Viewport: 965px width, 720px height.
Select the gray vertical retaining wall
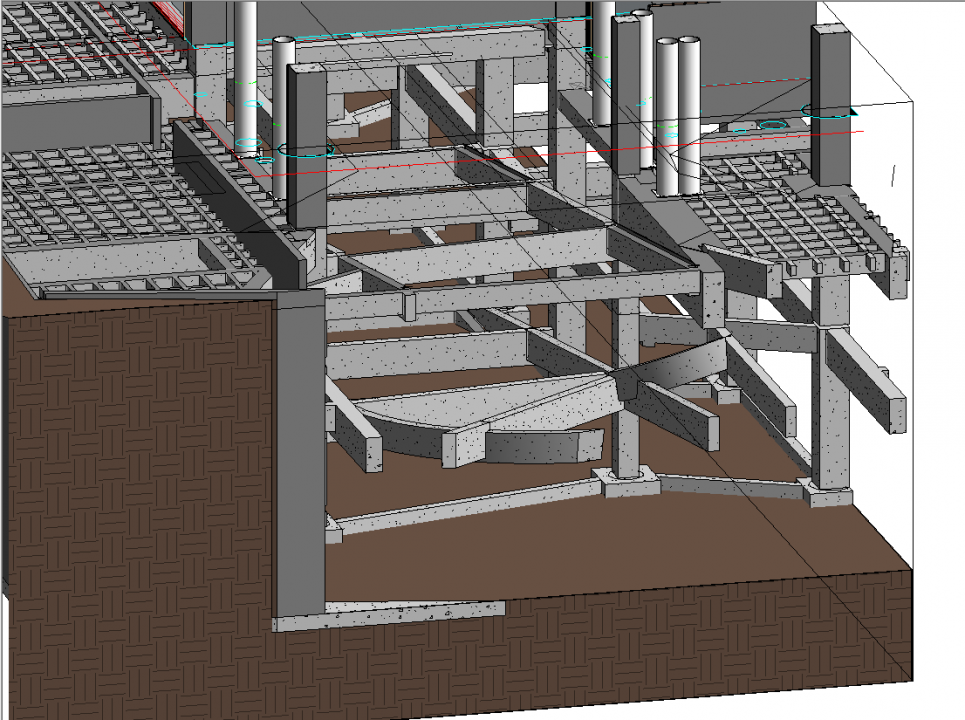pyautogui.click(x=298, y=450)
